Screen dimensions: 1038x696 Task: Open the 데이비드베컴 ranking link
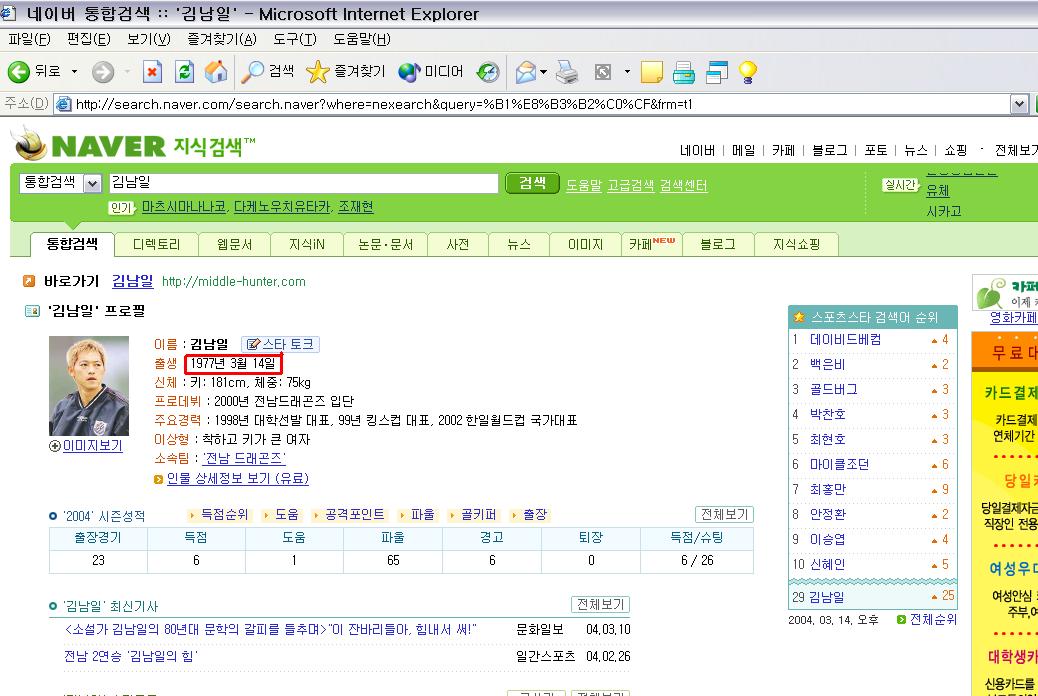click(x=845, y=340)
